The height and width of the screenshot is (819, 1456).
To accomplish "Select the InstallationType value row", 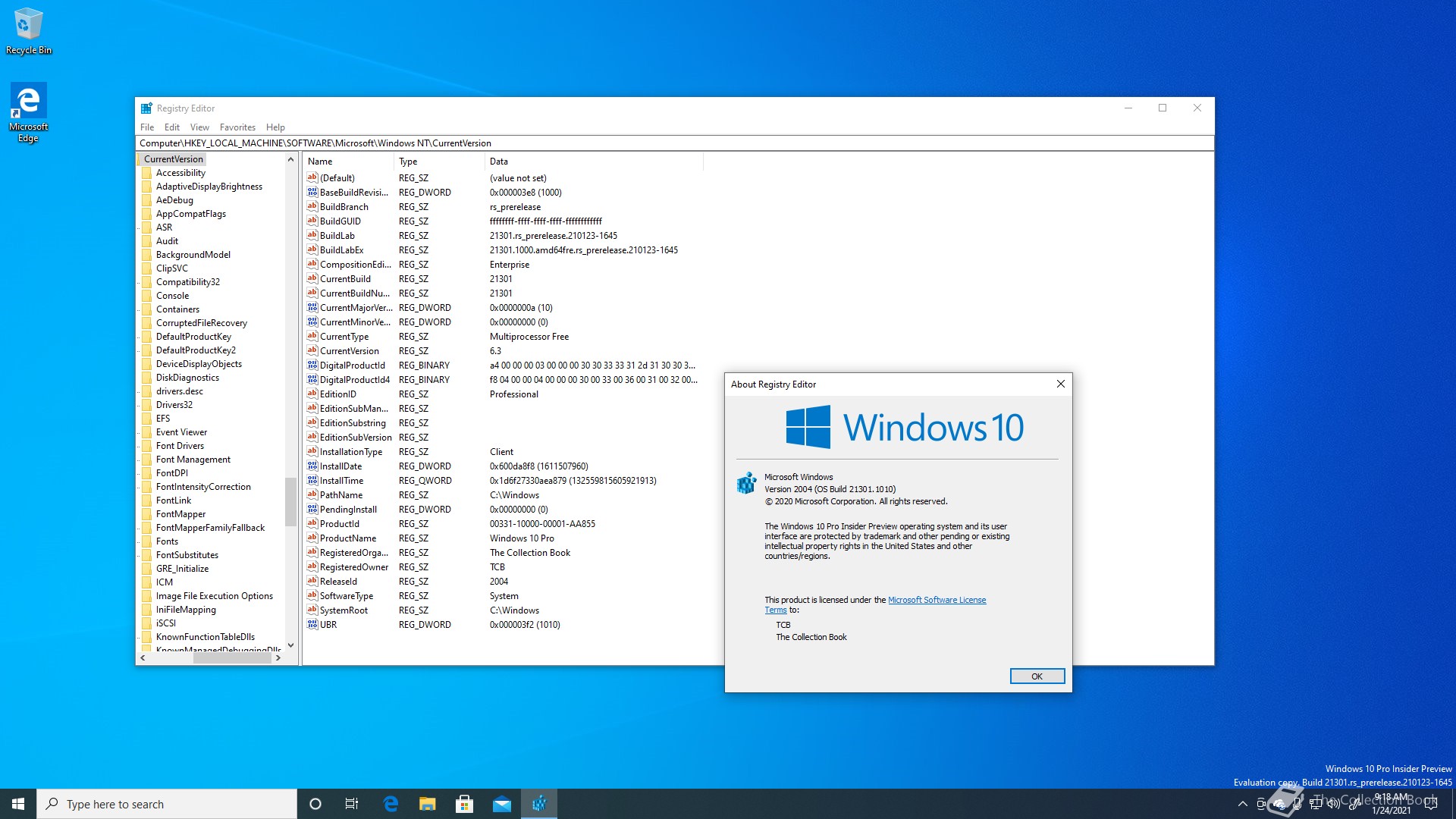I will (504, 451).
